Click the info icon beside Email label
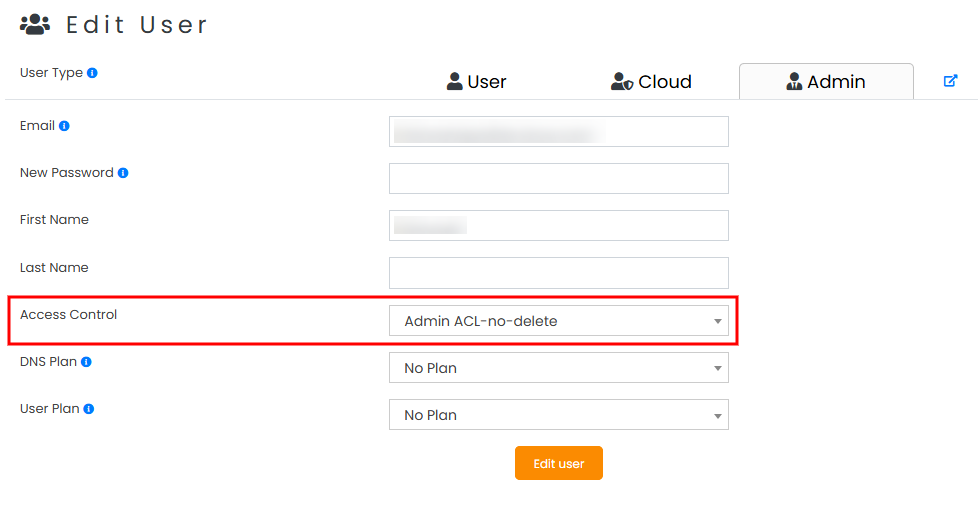Image resolution: width=978 pixels, height=512 pixels. (x=64, y=126)
